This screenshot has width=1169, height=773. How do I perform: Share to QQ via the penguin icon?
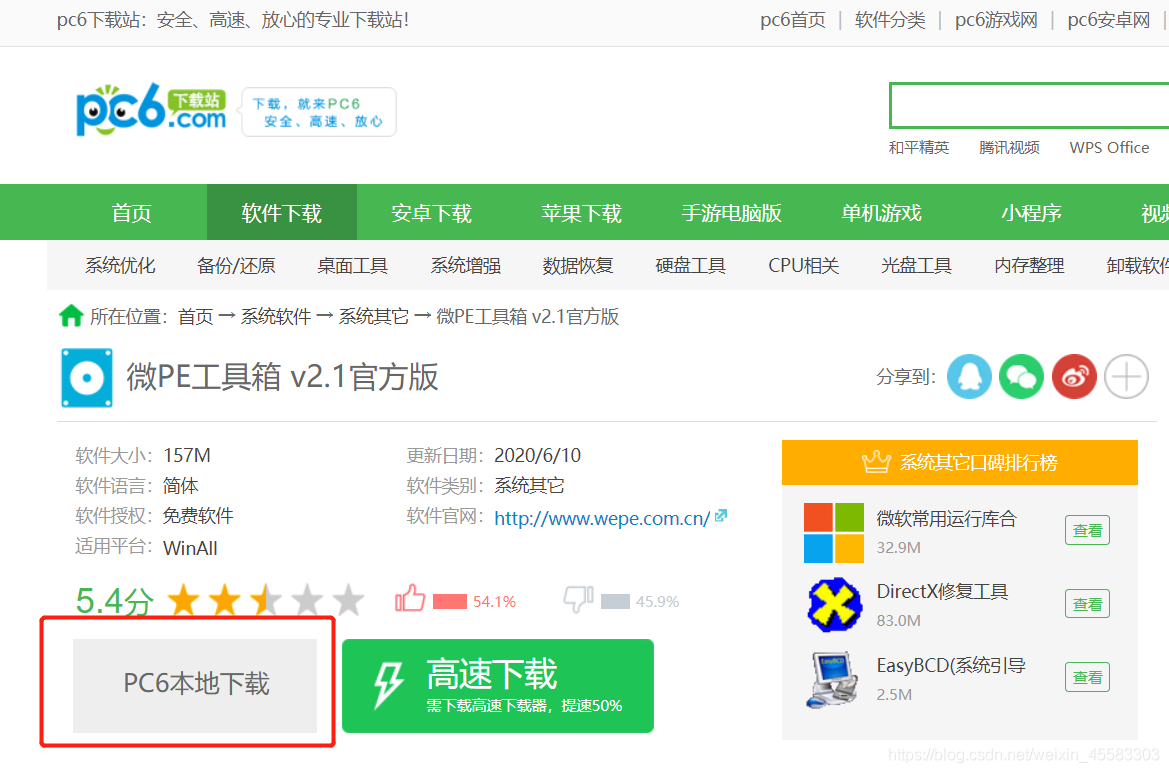pos(969,376)
